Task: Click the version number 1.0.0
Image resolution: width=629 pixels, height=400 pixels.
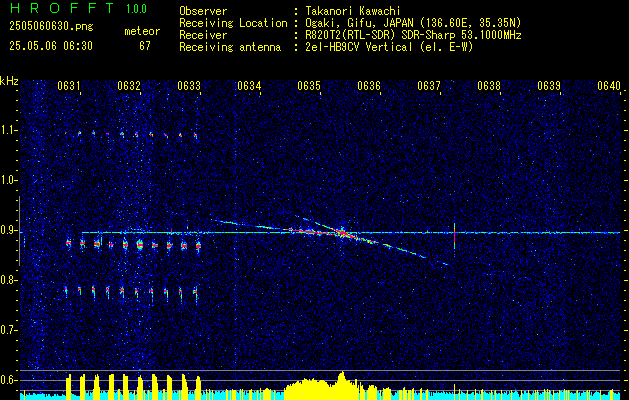Action: pos(136,9)
